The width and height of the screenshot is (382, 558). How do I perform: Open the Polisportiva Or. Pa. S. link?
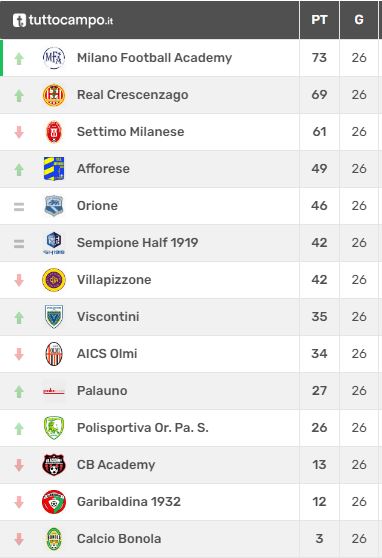[x=143, y=427]
